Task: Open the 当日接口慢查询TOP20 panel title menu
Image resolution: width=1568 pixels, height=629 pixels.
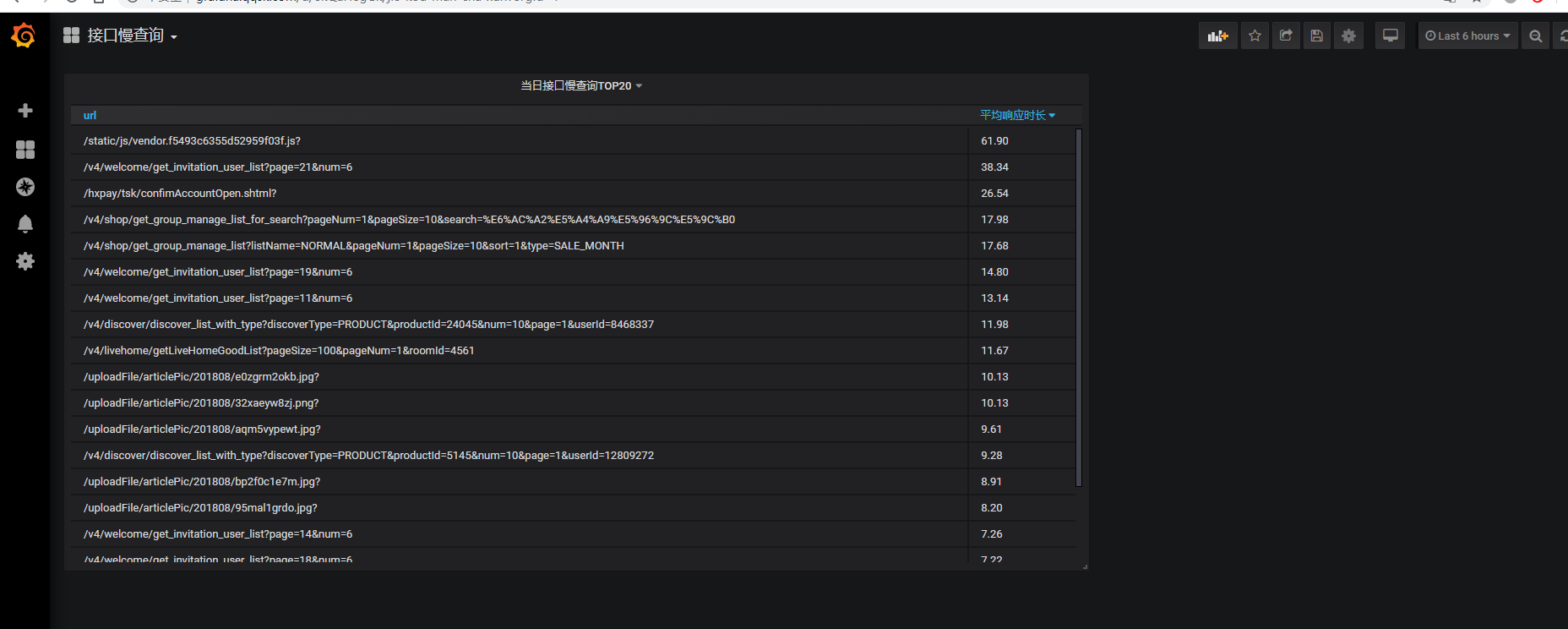Action: 581,85
